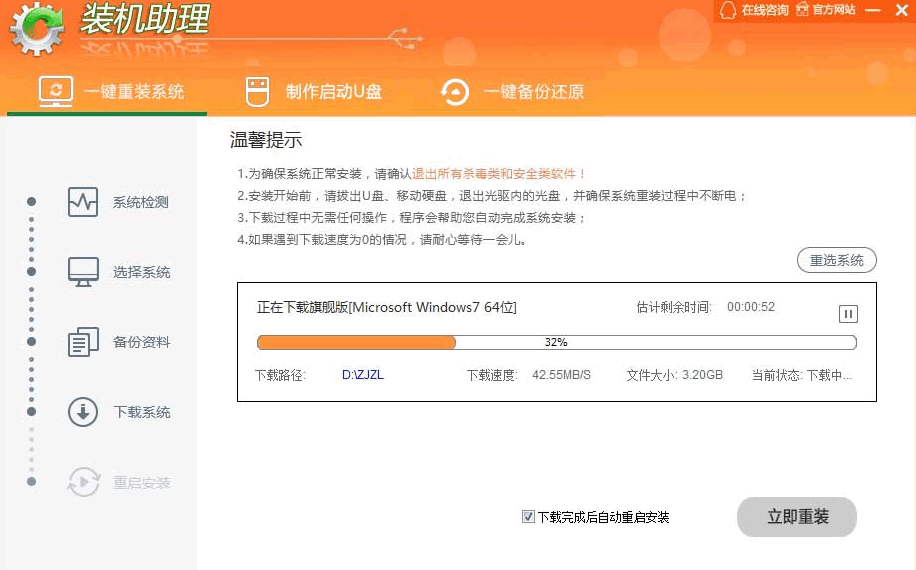
Task: Click the remaining time 00:00:52
Action: pos(751,307)
